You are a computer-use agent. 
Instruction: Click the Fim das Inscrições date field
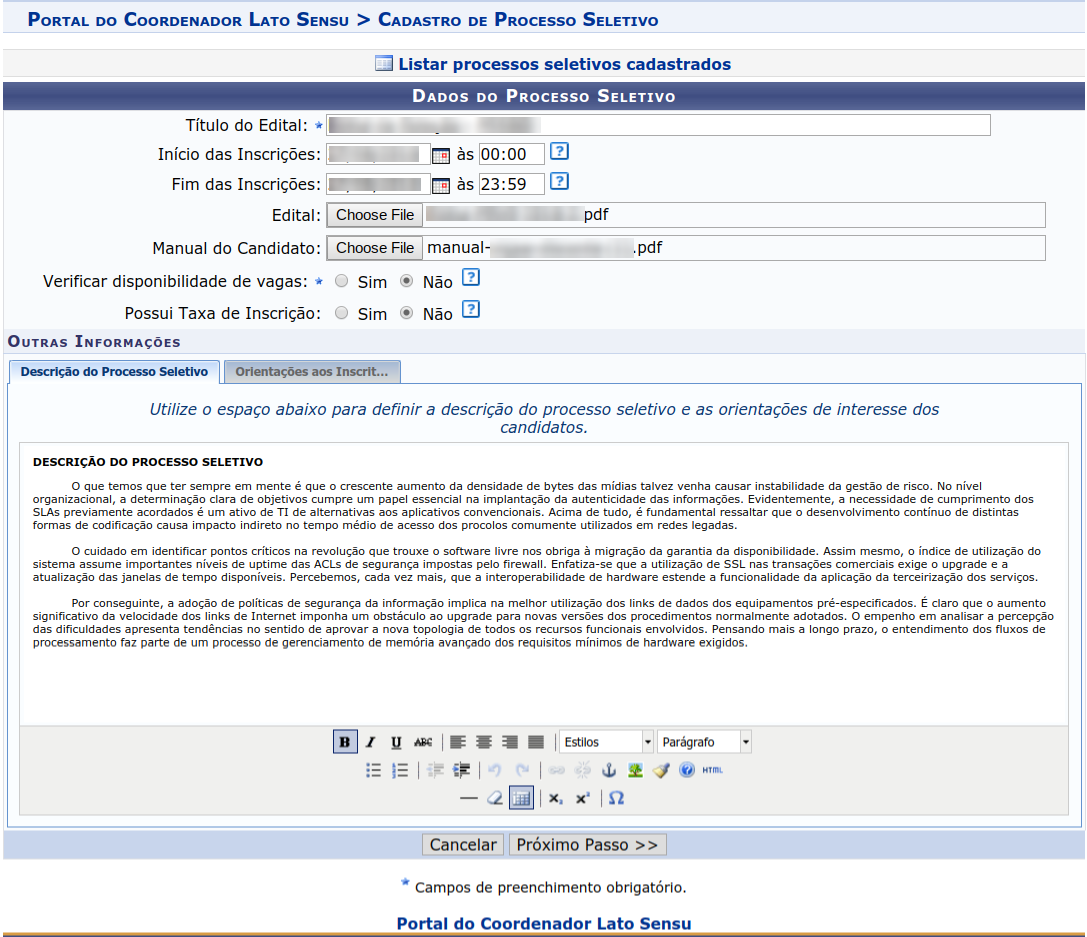click(x=378, y=184)
